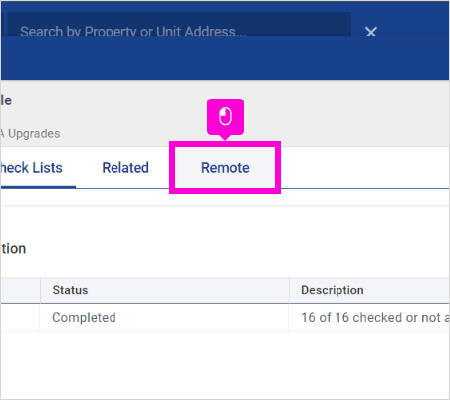
Task: Click the title text ending in 'le'
Action: coord(6,100)
